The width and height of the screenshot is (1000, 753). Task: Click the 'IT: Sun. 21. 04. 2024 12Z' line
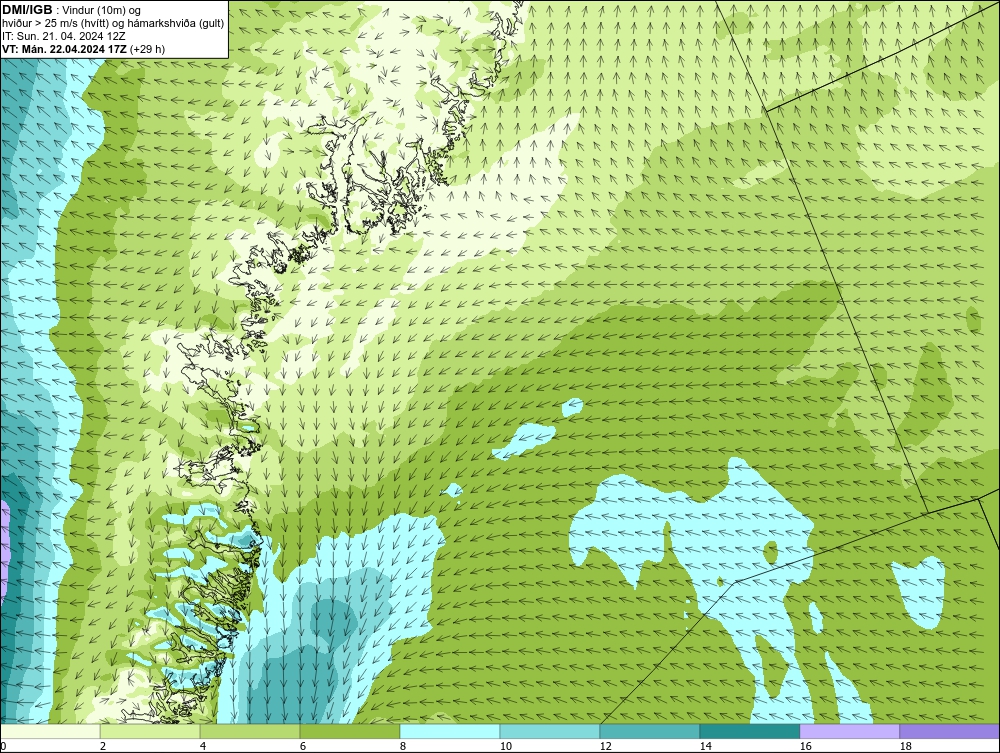point(64,36)
